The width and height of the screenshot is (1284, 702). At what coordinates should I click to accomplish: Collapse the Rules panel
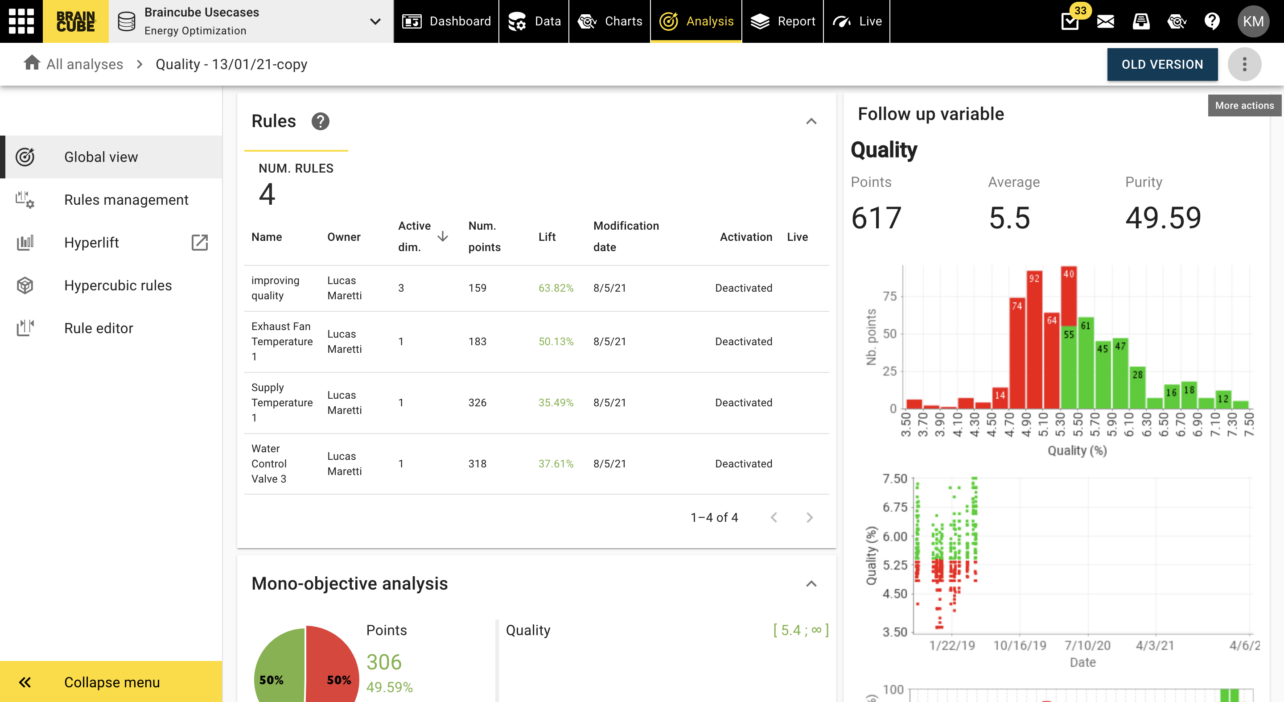tap(811, 121)
